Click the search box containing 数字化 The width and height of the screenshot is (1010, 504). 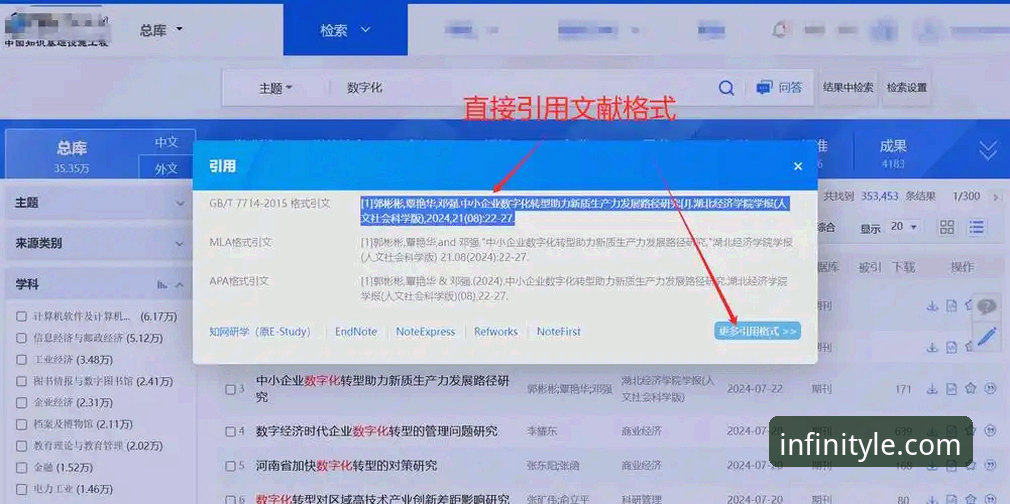[522, 88]
